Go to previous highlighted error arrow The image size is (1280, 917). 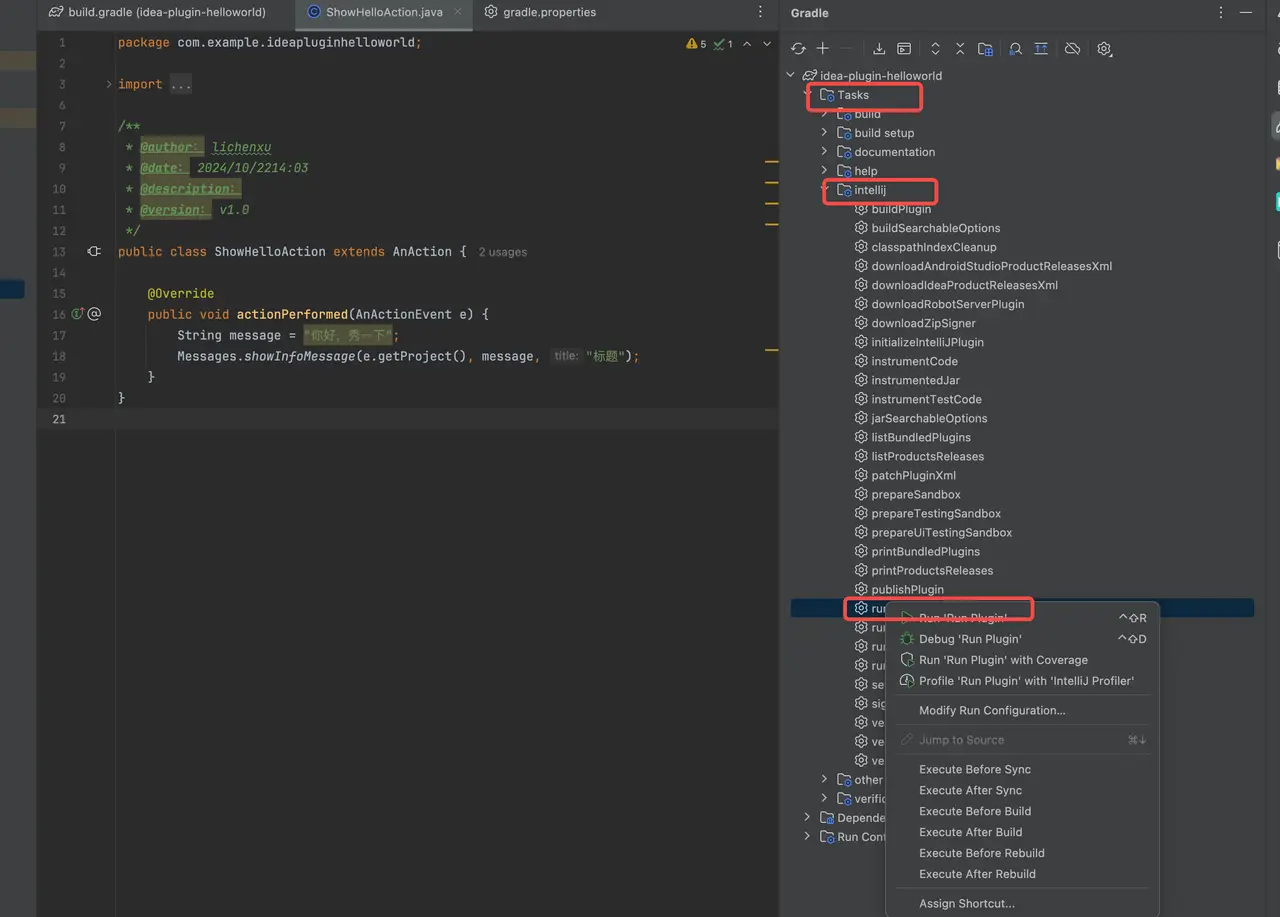coord(748,44)
